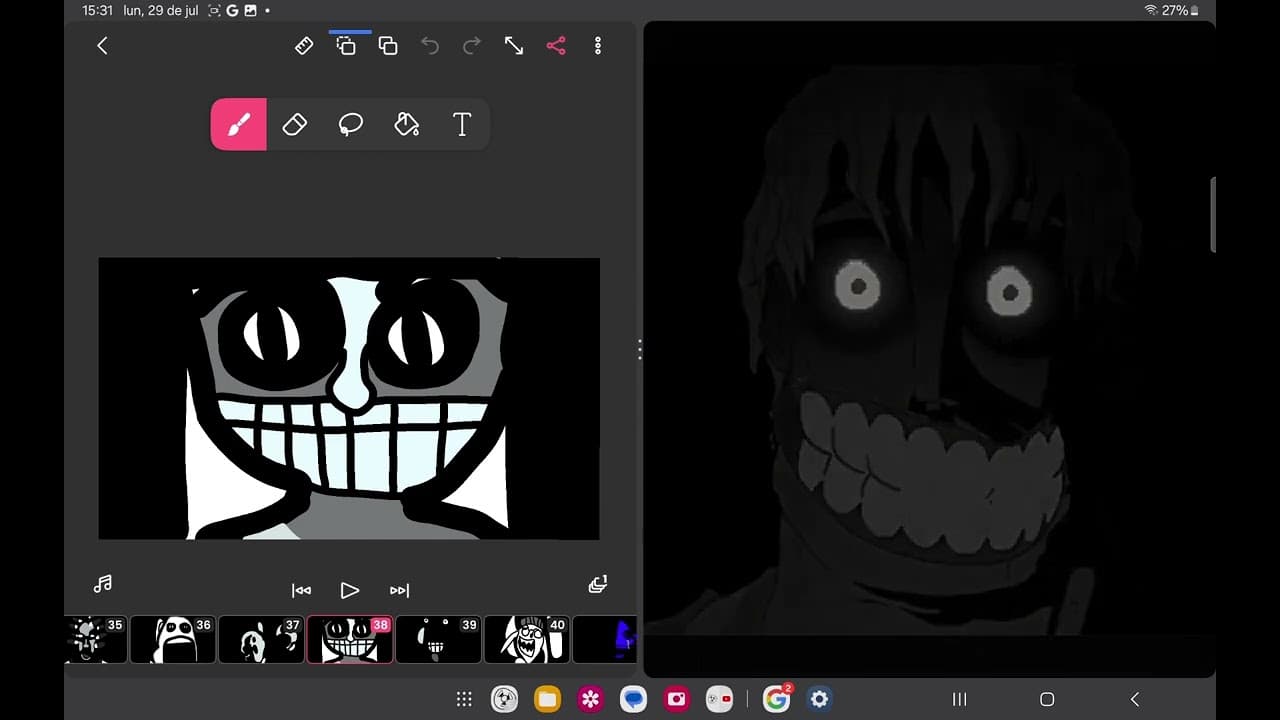This screenshot has width=1280, height=720.
Task: Select frame 37 thumbnail
Action: coord(261,639)
